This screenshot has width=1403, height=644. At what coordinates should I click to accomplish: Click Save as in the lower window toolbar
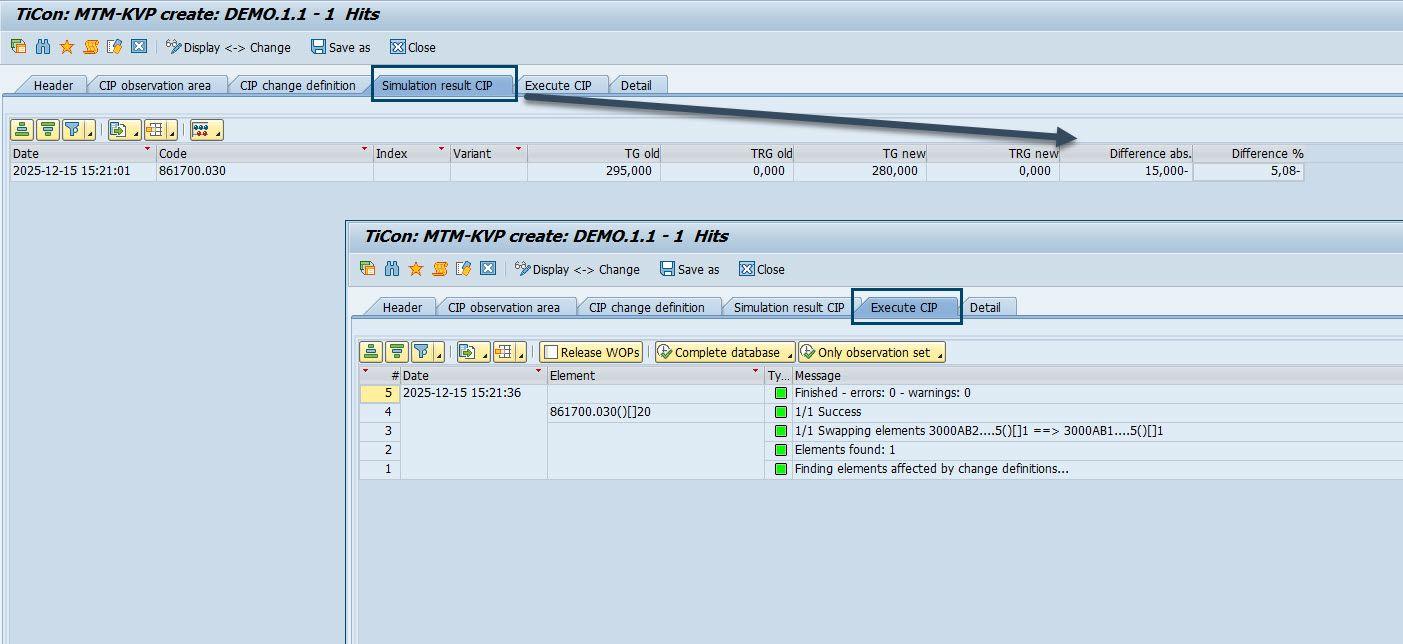tap(689, 269)
